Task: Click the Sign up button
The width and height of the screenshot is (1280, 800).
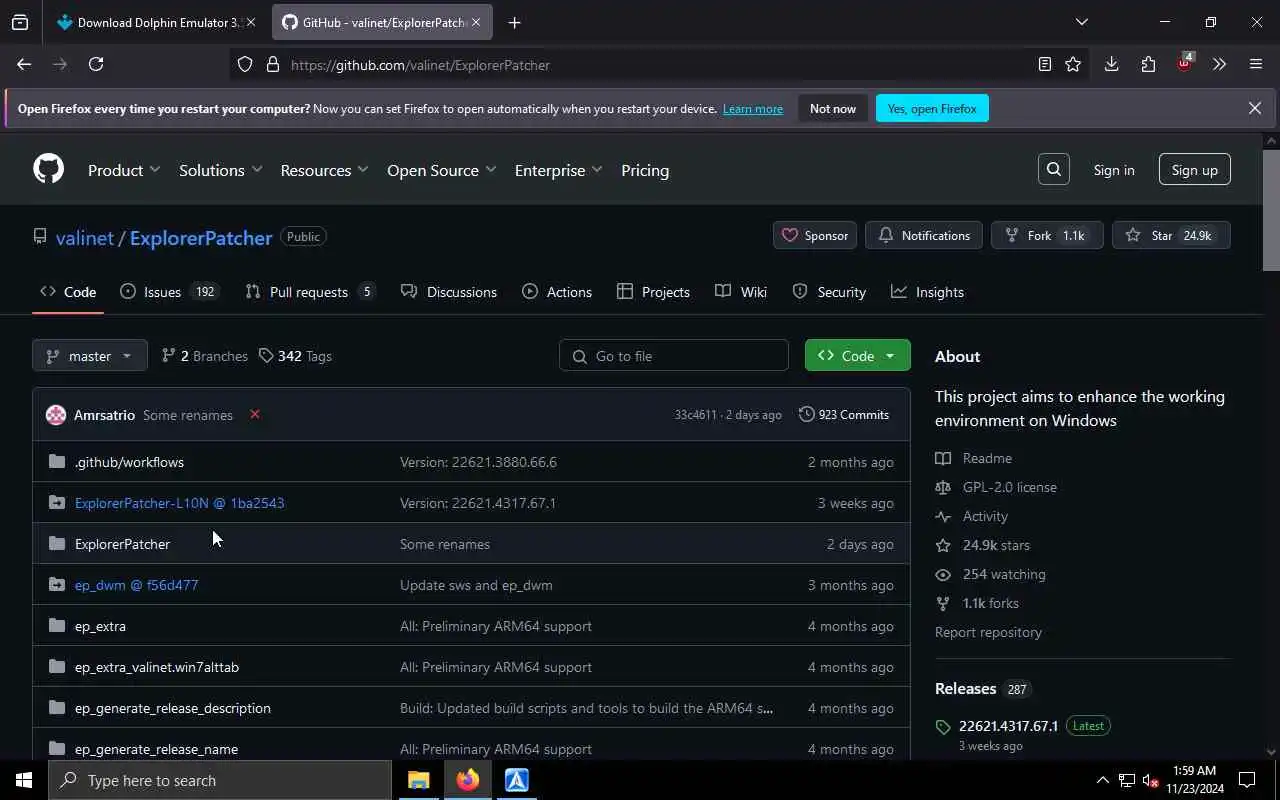Action: [x=1195, y=170]
